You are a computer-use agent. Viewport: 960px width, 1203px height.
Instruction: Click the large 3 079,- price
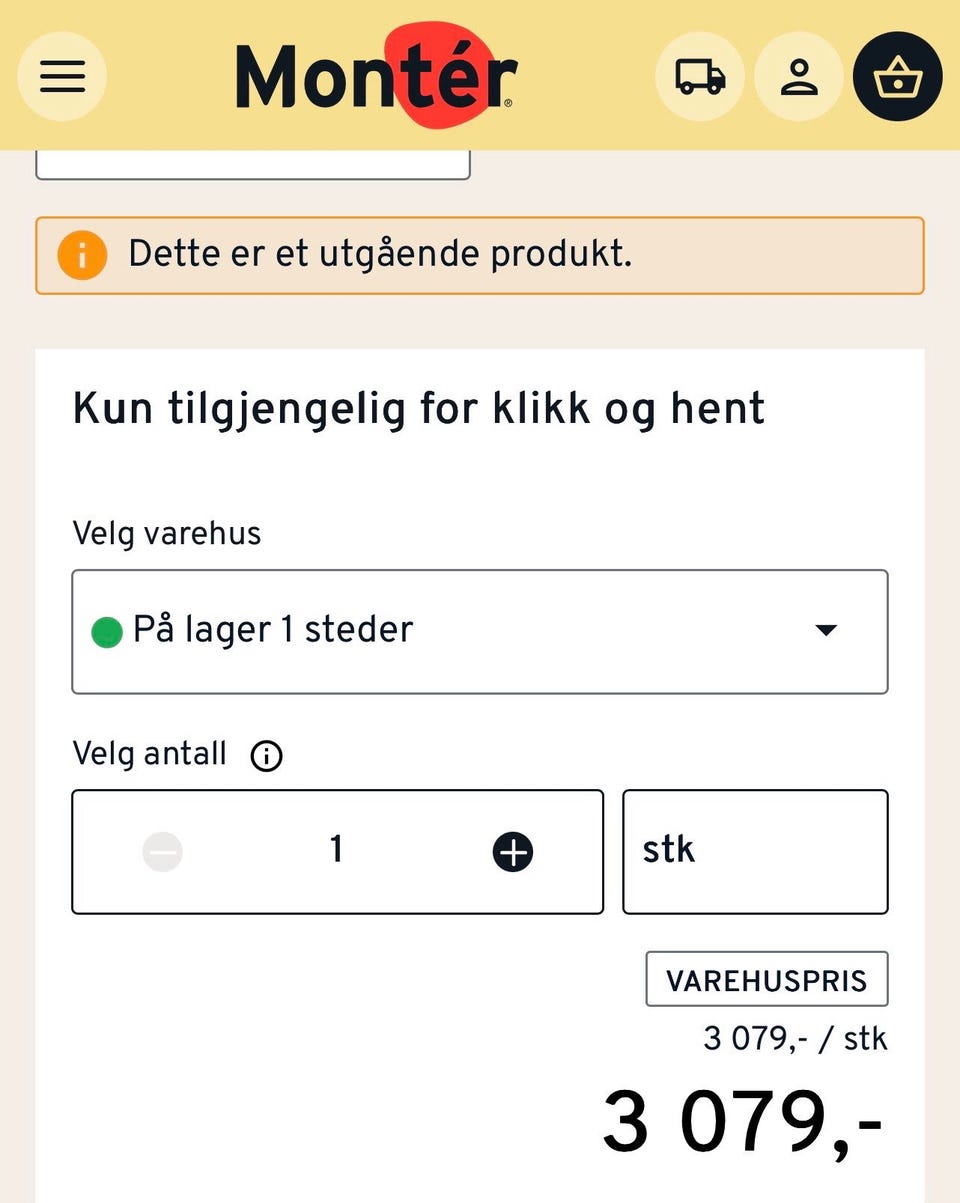(744, 1121)
